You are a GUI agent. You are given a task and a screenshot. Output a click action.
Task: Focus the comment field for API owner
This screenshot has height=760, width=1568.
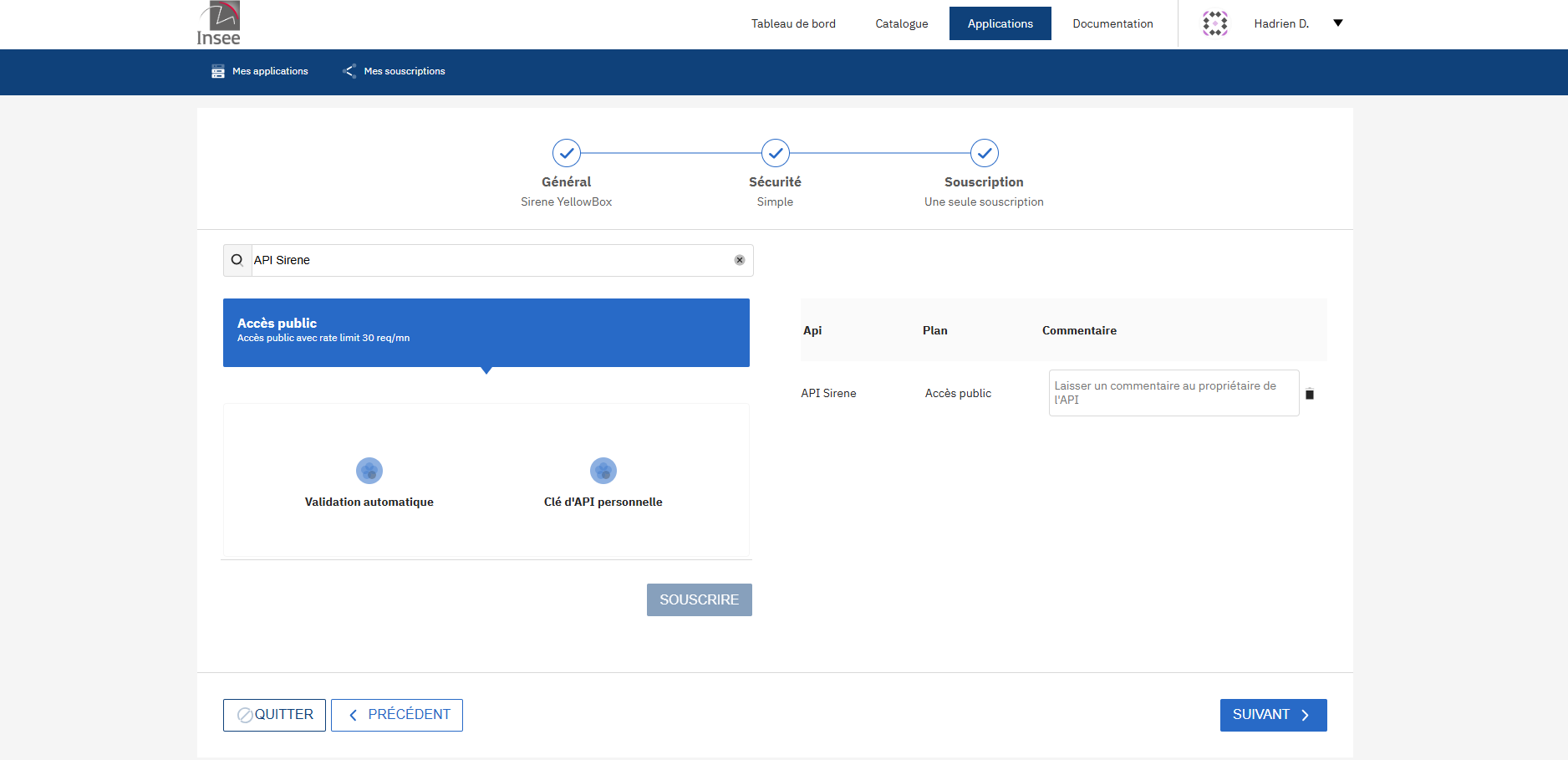click(x=1173, y=393)
